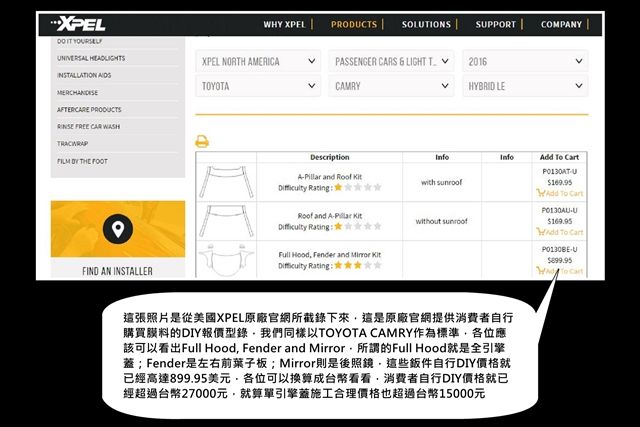The width and height of the screenshot is (640, 427).
Task: Click the printer icon above the table
Action: click(x=202, y=141)
